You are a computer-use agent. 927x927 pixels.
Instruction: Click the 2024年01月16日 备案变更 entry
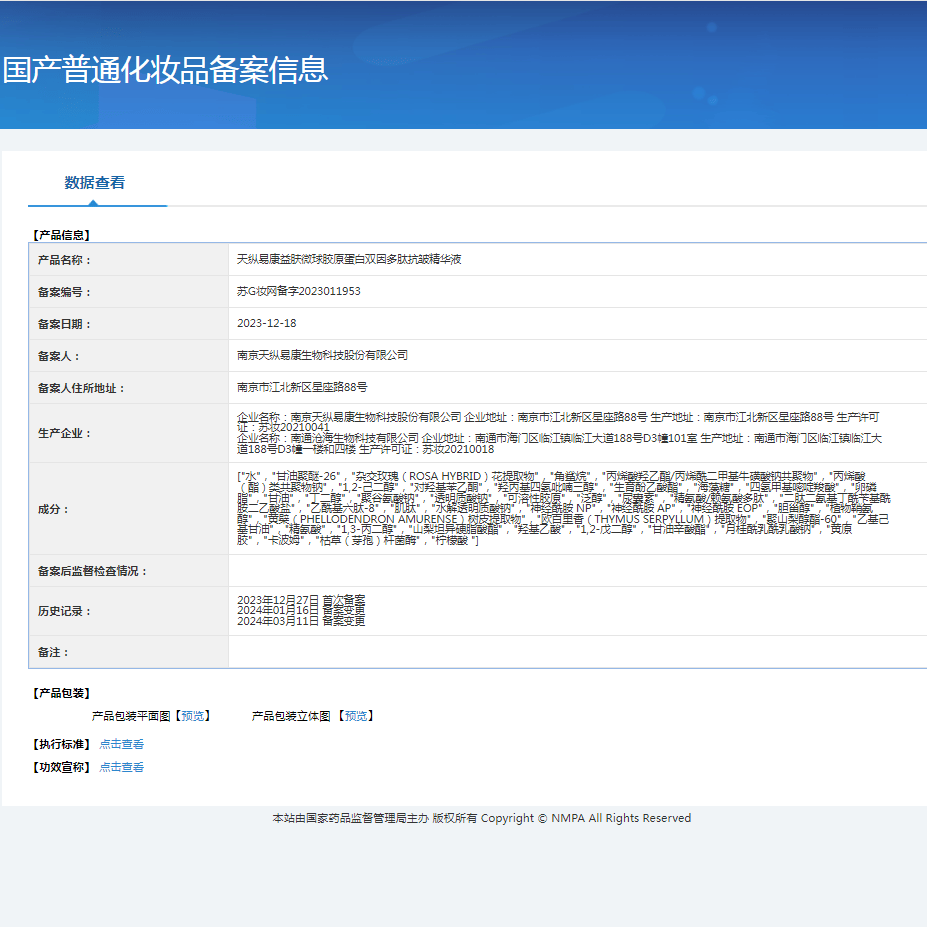(x=301, y=610)
